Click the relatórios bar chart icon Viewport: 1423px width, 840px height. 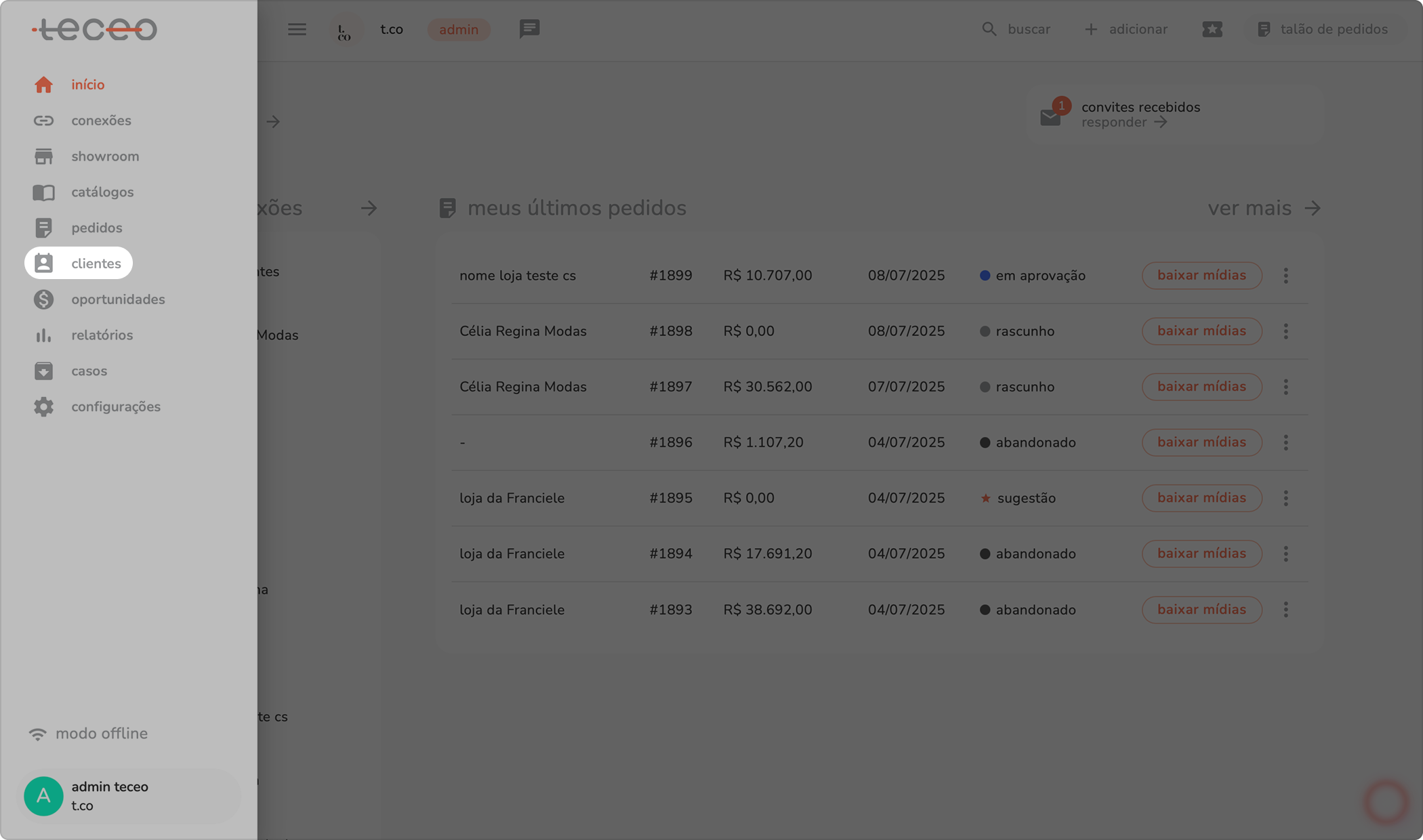pos(43,335)
